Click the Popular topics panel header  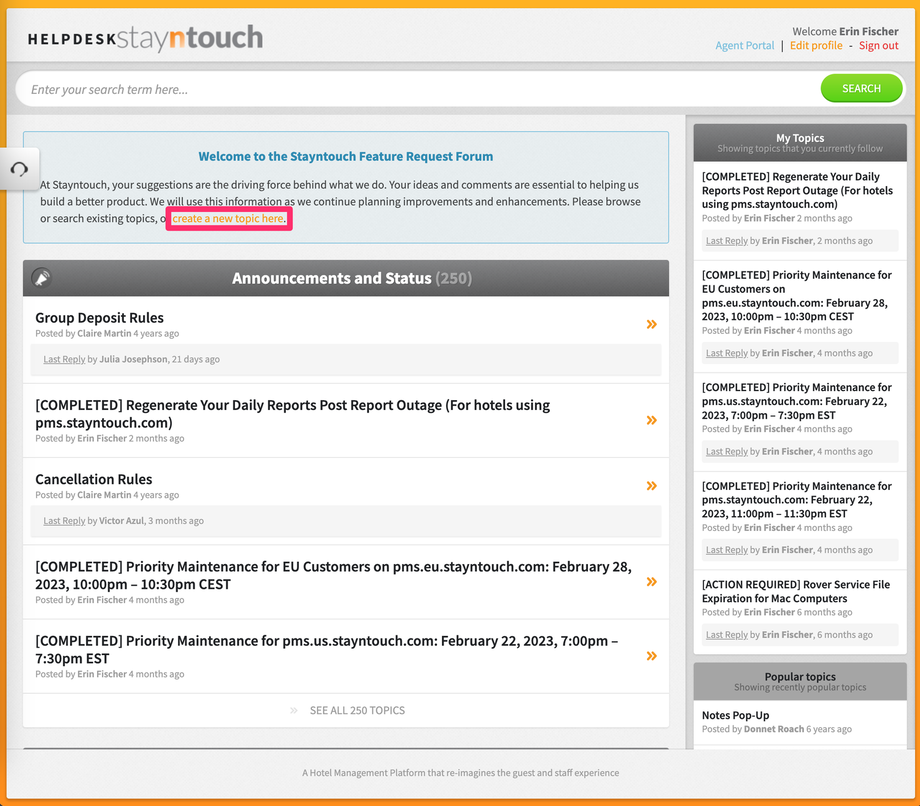[800, 681]
